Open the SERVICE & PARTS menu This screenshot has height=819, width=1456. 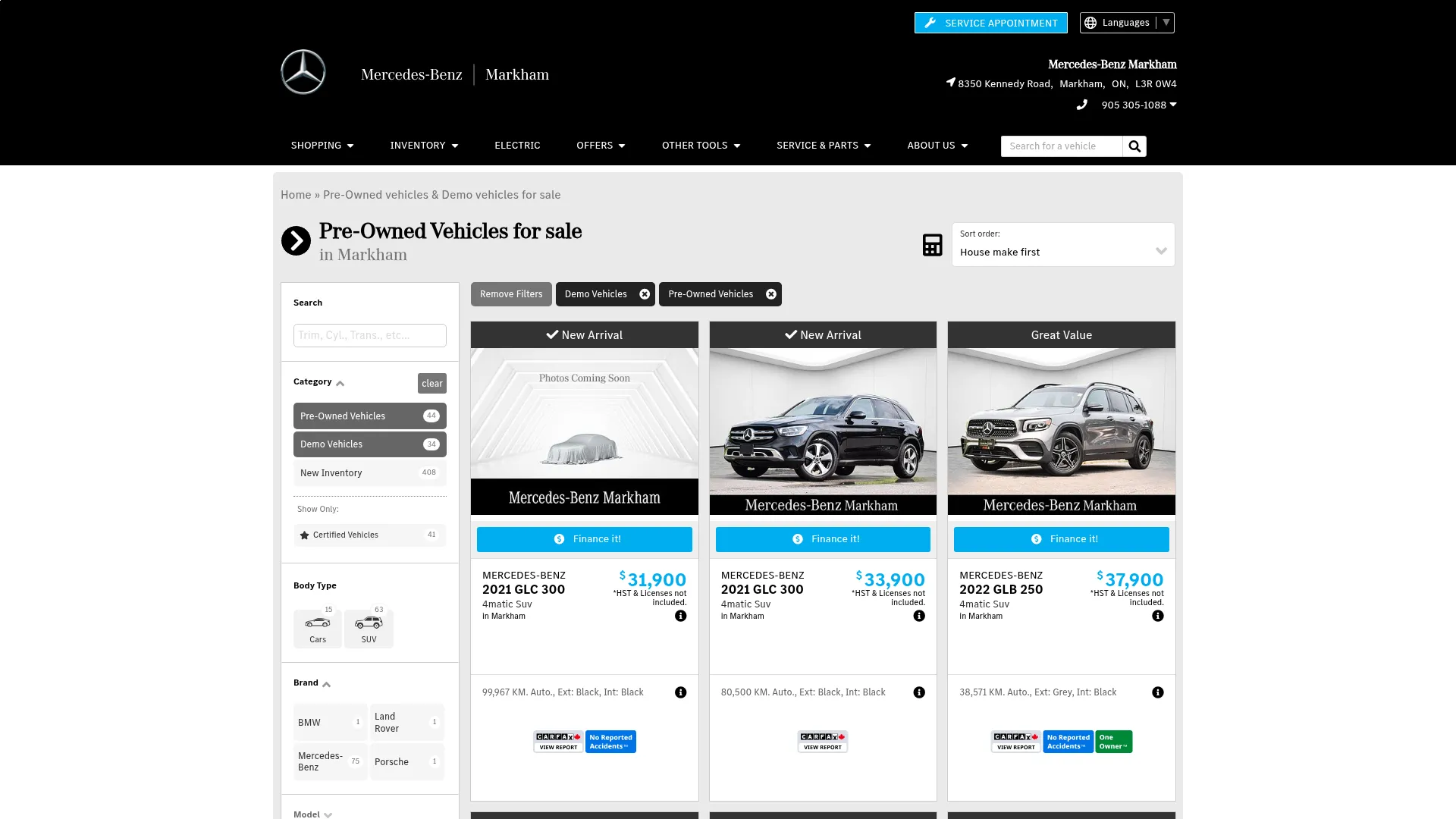tap(824, 146)
